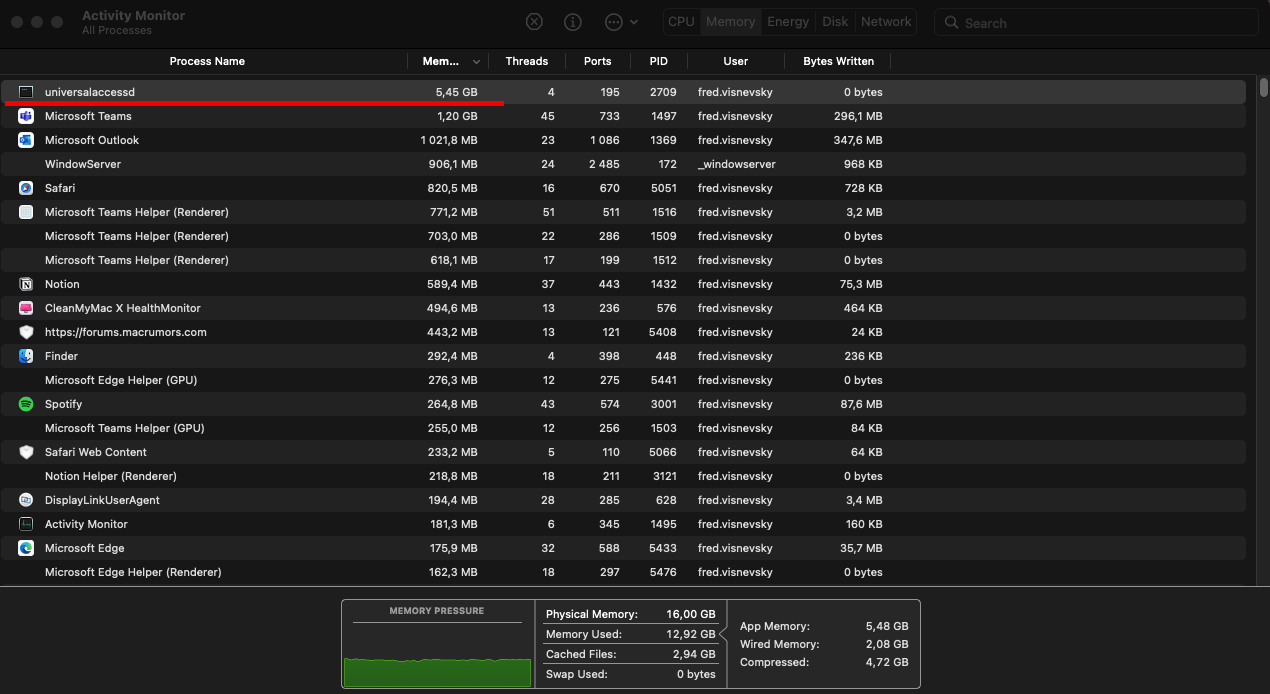Click the 347,6 MB bytes written value

pyautogui.click(x=858, y=140)
